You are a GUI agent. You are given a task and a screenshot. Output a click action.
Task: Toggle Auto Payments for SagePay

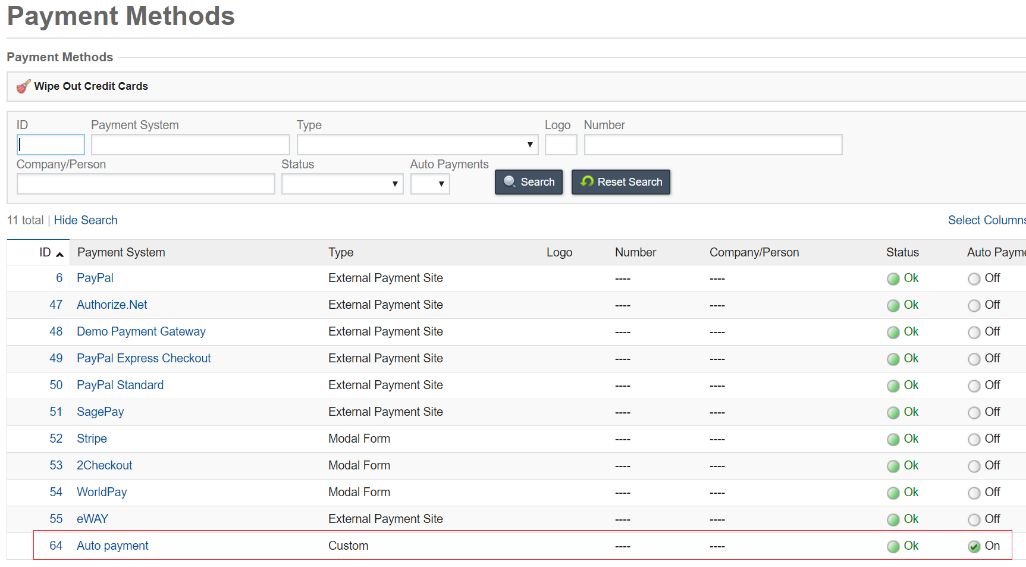[974, 413]
